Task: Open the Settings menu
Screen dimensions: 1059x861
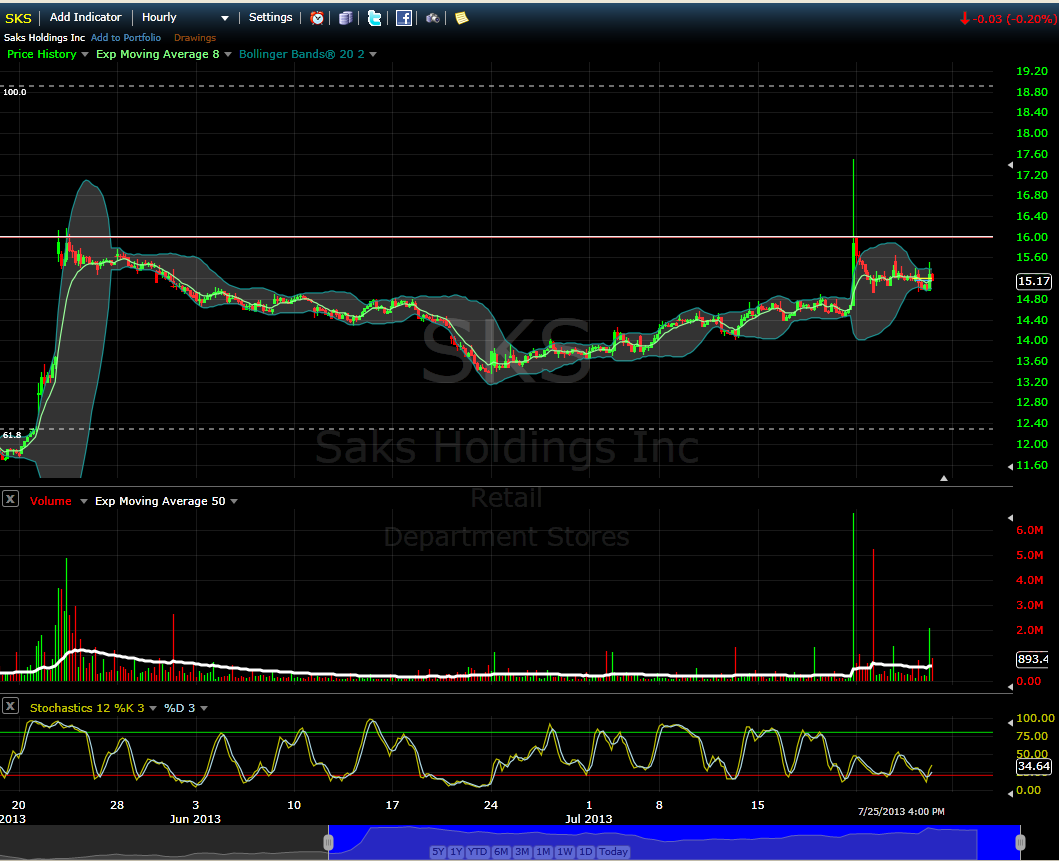Action: [270, 18]
